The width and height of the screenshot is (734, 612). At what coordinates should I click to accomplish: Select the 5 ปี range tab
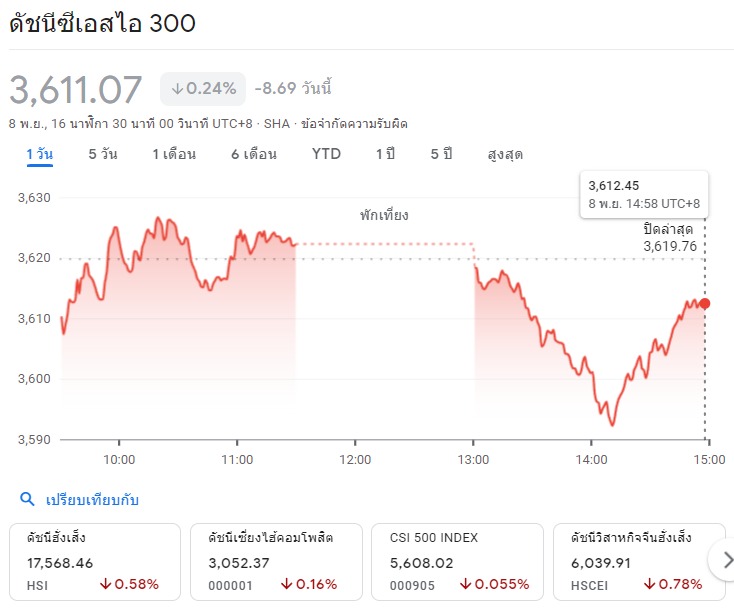(441, 154)
